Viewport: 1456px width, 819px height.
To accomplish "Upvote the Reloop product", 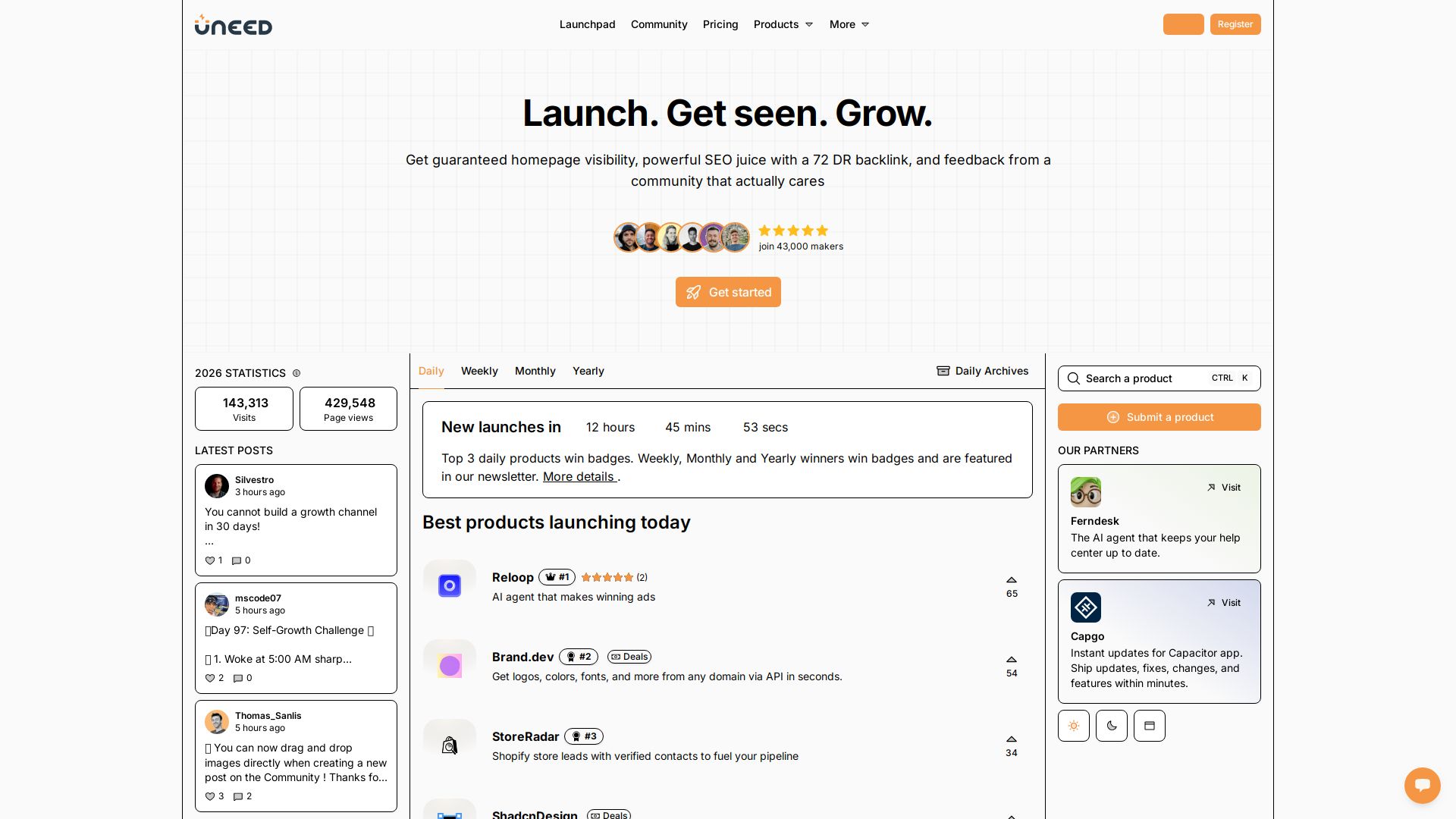I will click(1011, 580).
